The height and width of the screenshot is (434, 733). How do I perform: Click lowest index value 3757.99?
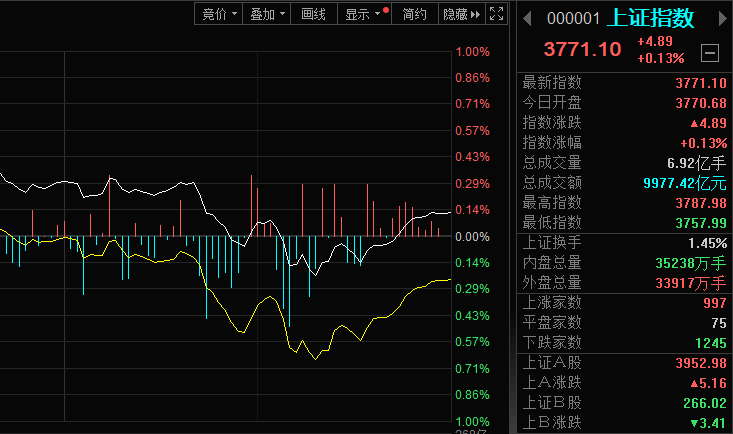pos(701,223)
